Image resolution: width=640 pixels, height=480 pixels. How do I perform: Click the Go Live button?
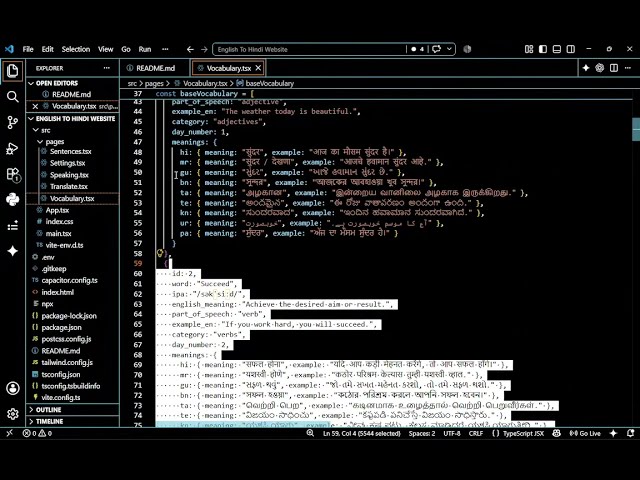click(584, 433)
